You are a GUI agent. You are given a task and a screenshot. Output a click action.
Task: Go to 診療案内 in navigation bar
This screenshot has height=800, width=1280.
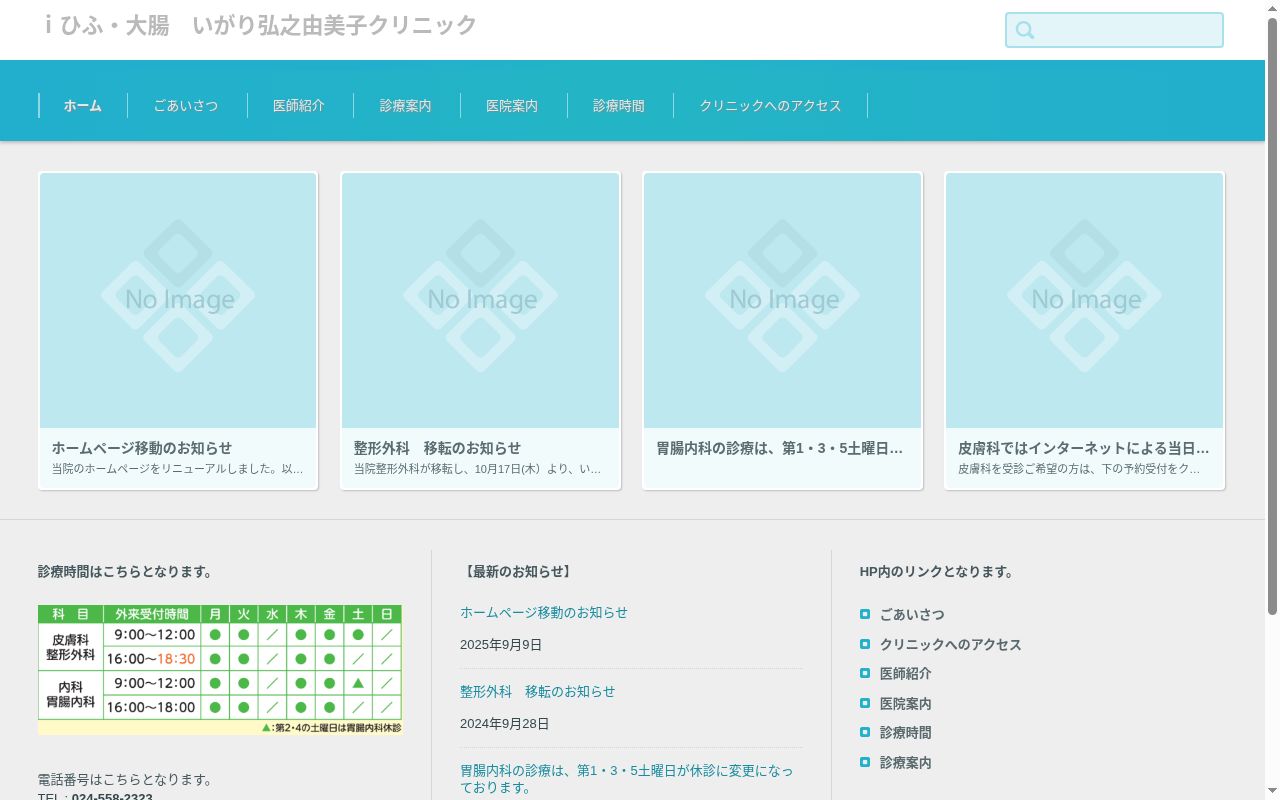coord(406,105)
